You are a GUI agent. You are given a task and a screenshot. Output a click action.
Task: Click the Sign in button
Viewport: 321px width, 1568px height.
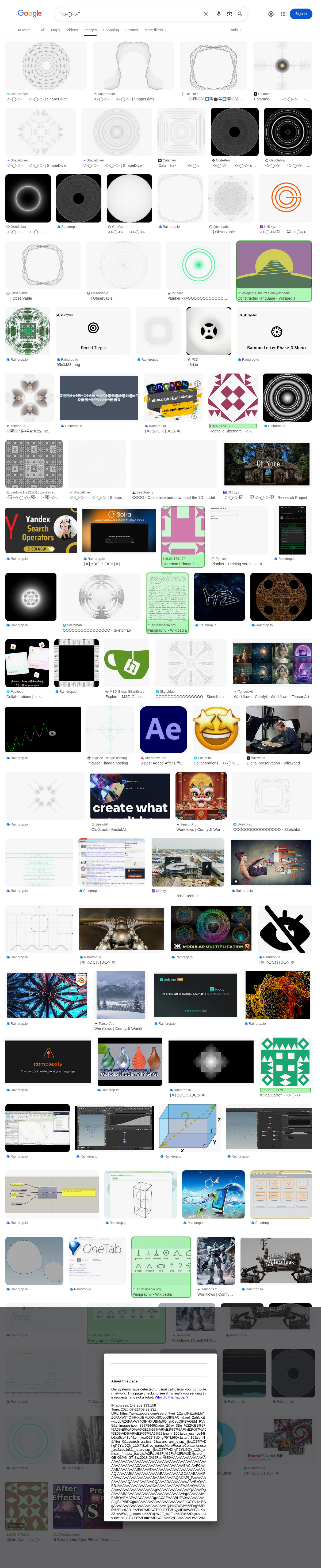[x=301, y=13]
